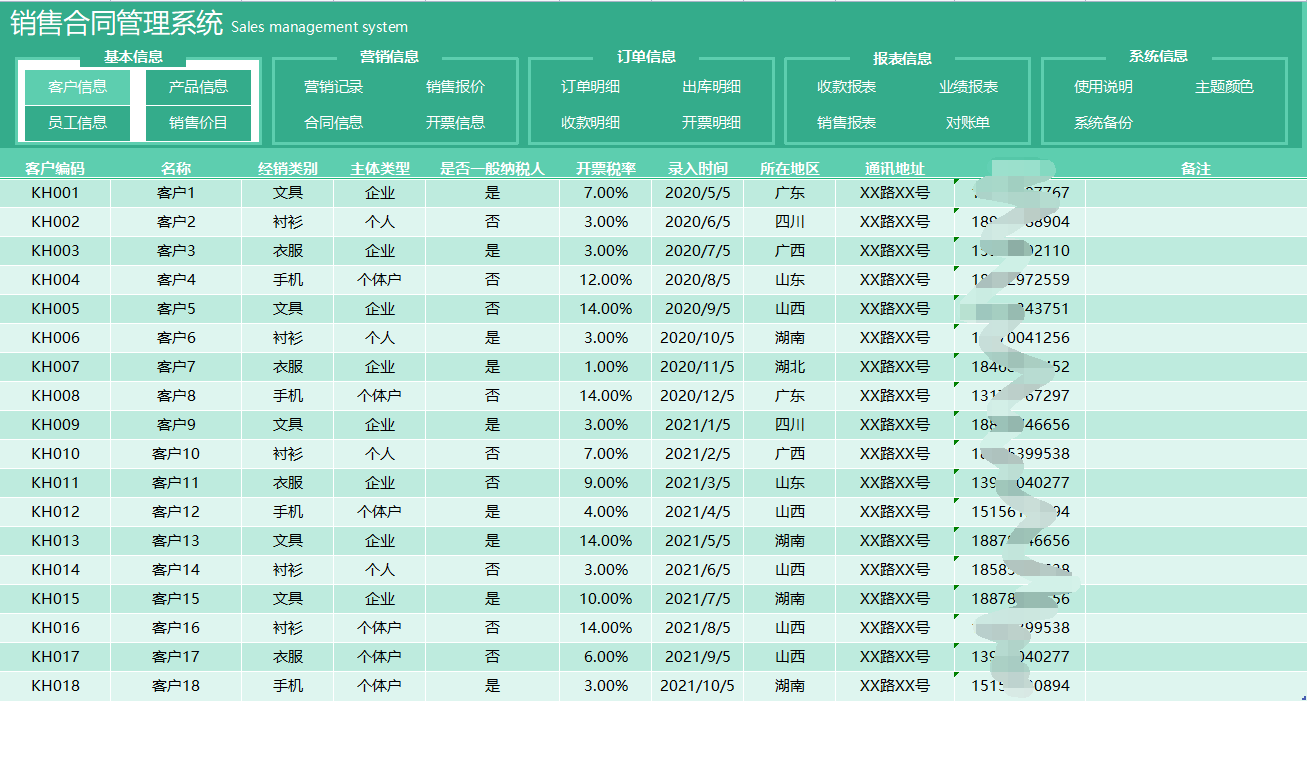Image resolution: width=1307 pixels, height=784 pixels.
Task: Open 开票信息 (Invoicing Info)
Action: click(x=456, y=122)
